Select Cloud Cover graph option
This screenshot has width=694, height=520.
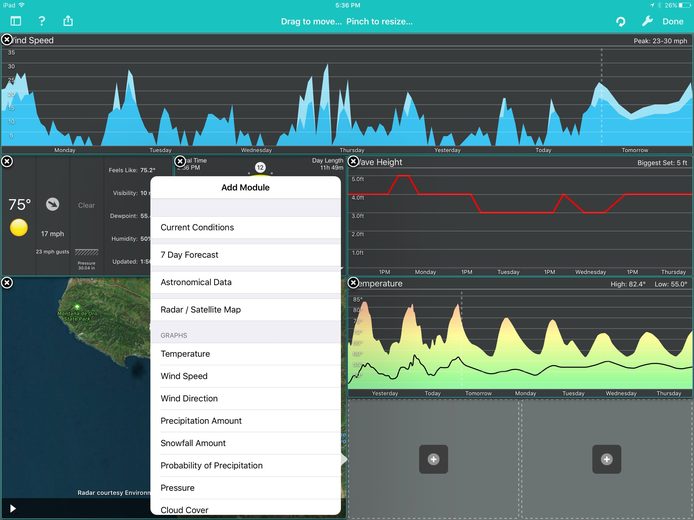[x=246, y=509]
